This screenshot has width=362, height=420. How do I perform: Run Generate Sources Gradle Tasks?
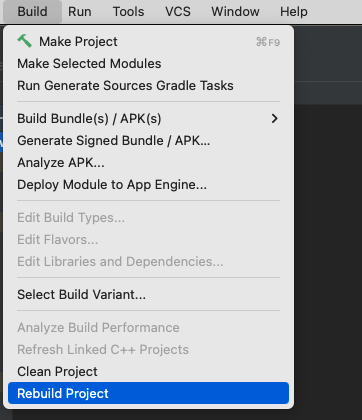(x=148, y=86)
